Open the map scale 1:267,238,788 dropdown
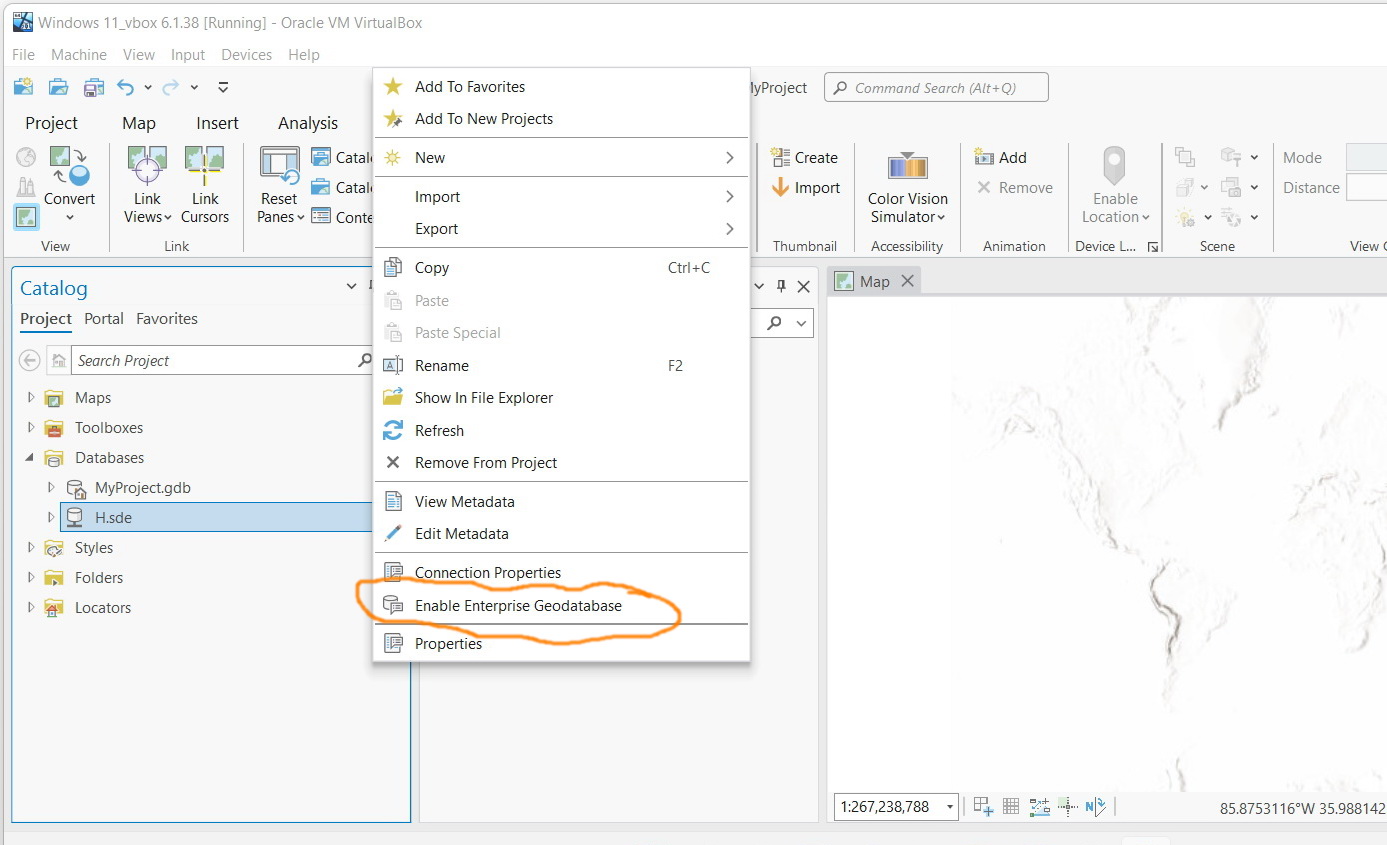Image resolution: width=1387 pixels, height=845 pixels. click(950, 807)
